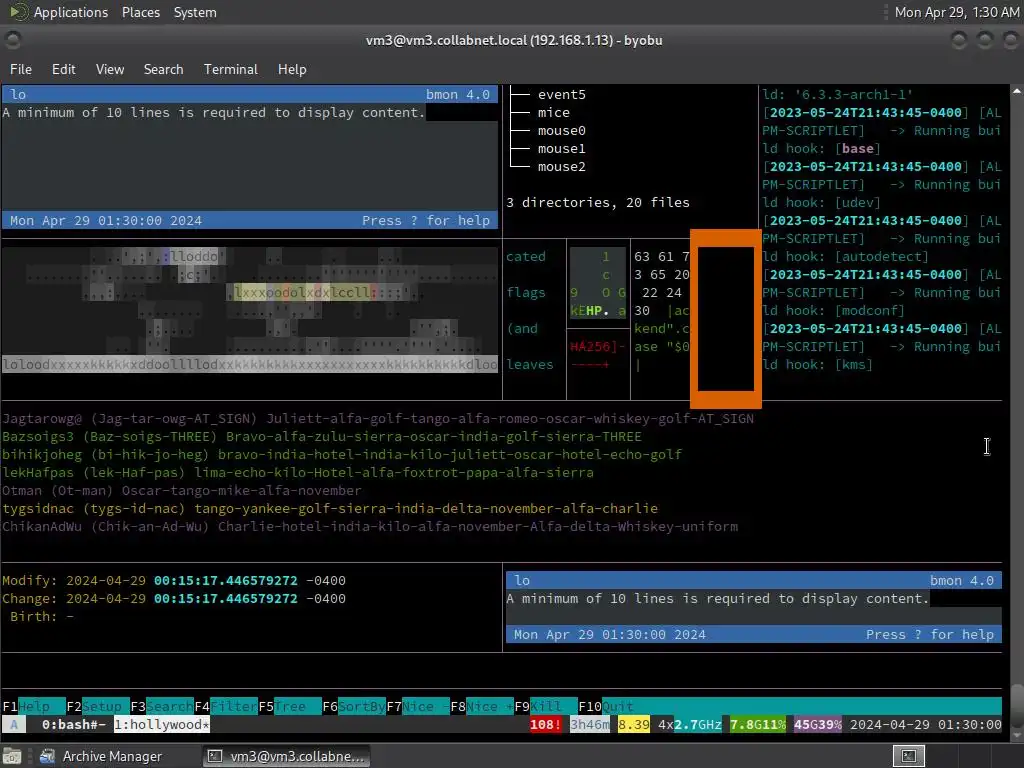Viewport: 1024px width, 768px height.
Task: Click 'mouse2' in the tree listing
Action: 562,167
